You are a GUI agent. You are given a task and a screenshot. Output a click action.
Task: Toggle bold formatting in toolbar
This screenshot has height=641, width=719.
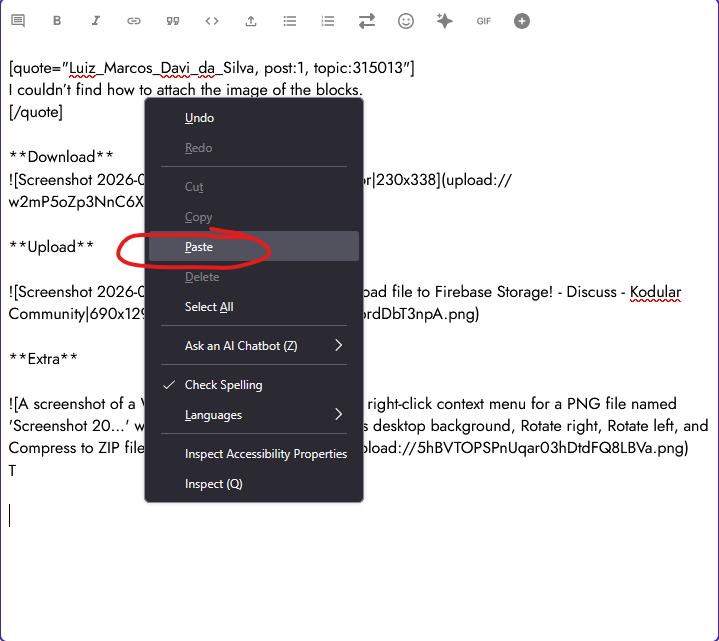point(57,21)
